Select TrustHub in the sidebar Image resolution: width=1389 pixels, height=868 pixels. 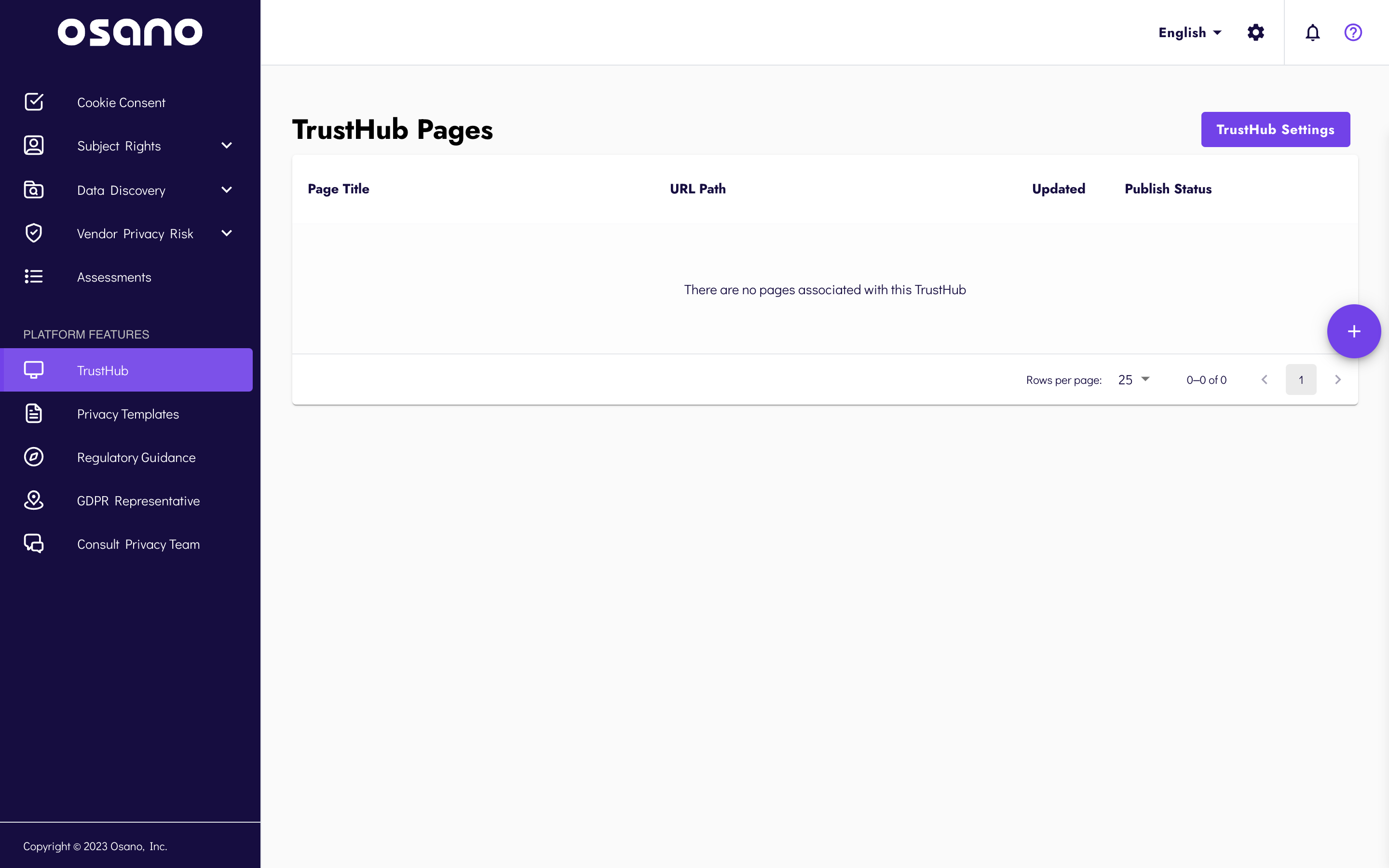[103, 370]
